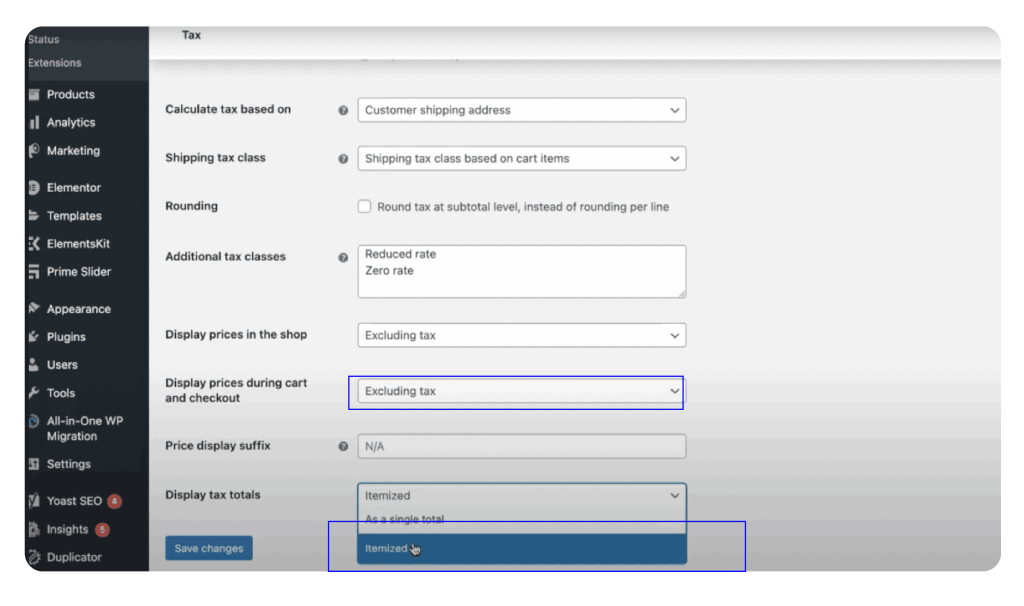Open Elementor using its sidebar icon
Image resolution: width=1024 pixels, height=606 pixels.
pyautogui.click(x=35, y=188)
